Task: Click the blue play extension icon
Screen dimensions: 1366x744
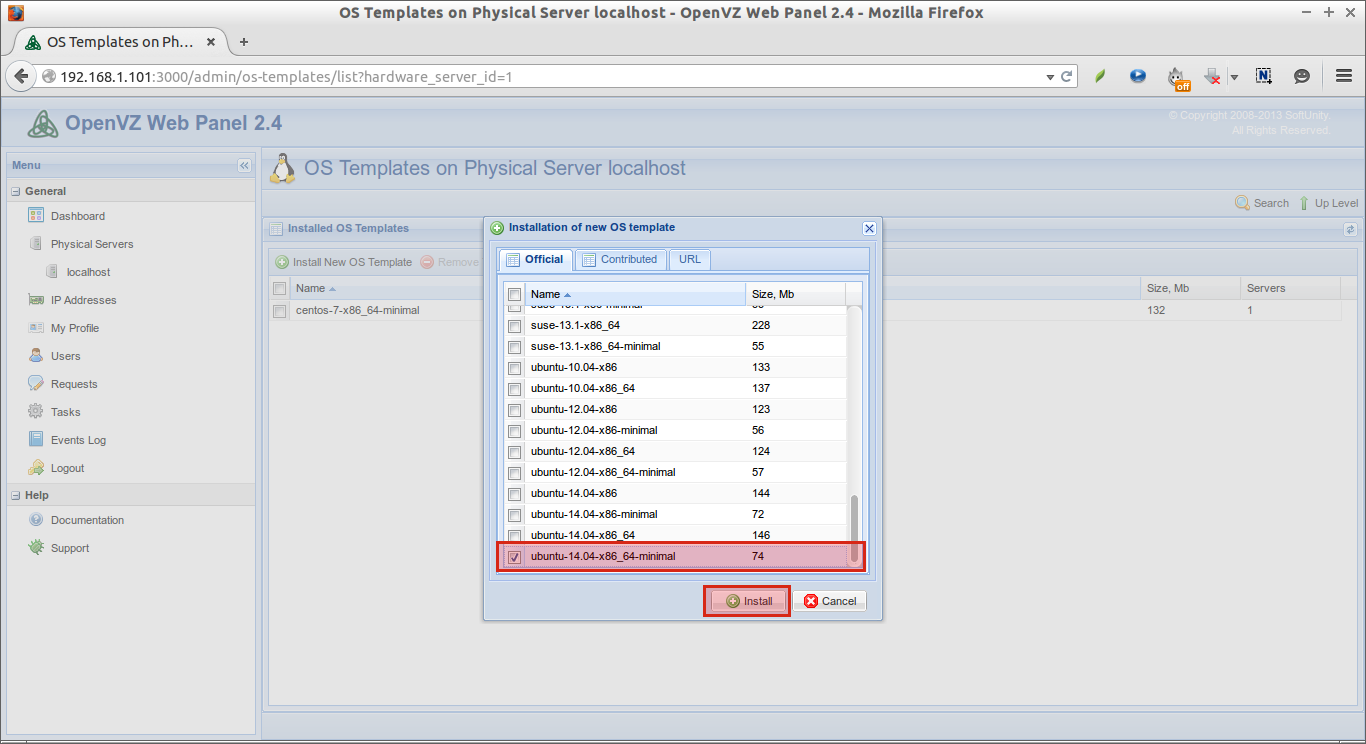Action: coord(1138,76)
